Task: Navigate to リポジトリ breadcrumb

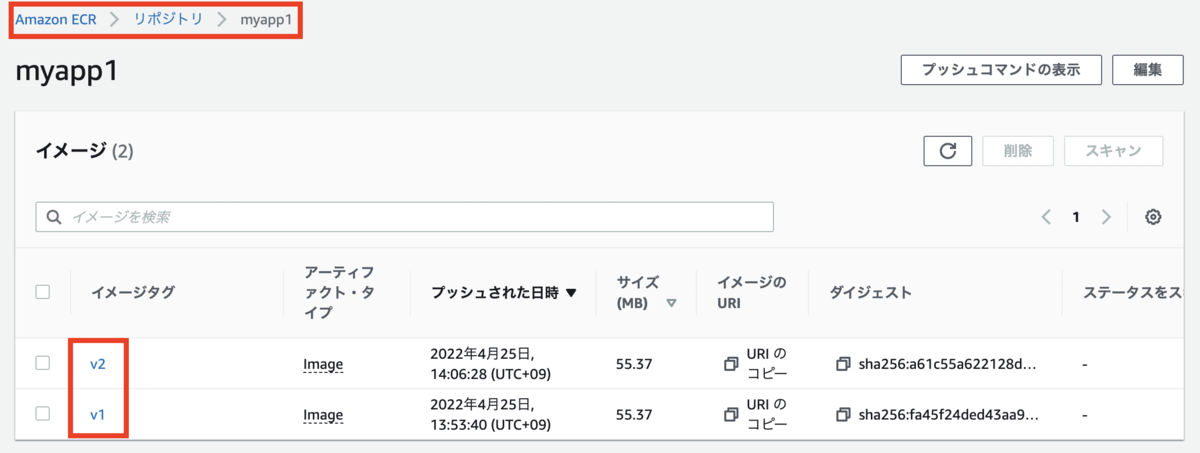Action: pyautogui.click(x=168, y=19)
